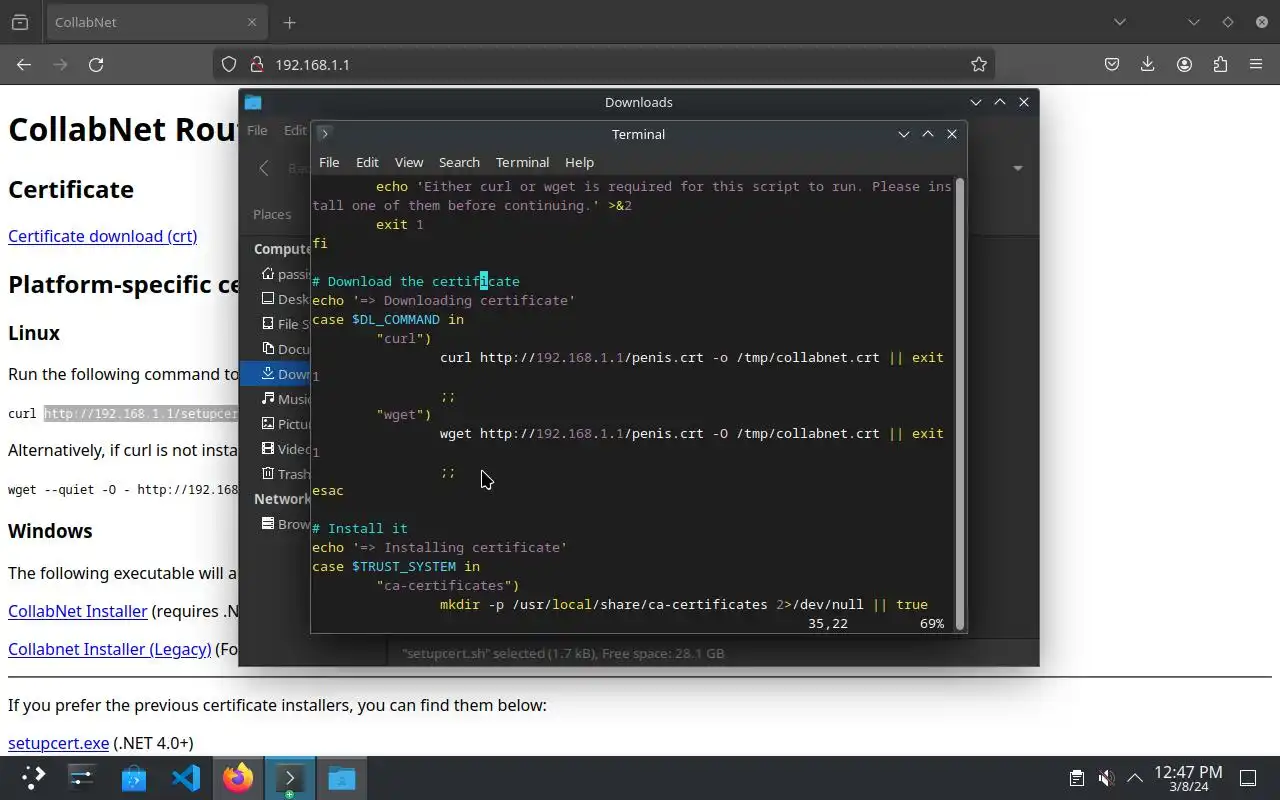The width and height of the screenshot is (1280, 800).
Task: Open the KDE application launcher
Action: (33, 778)
